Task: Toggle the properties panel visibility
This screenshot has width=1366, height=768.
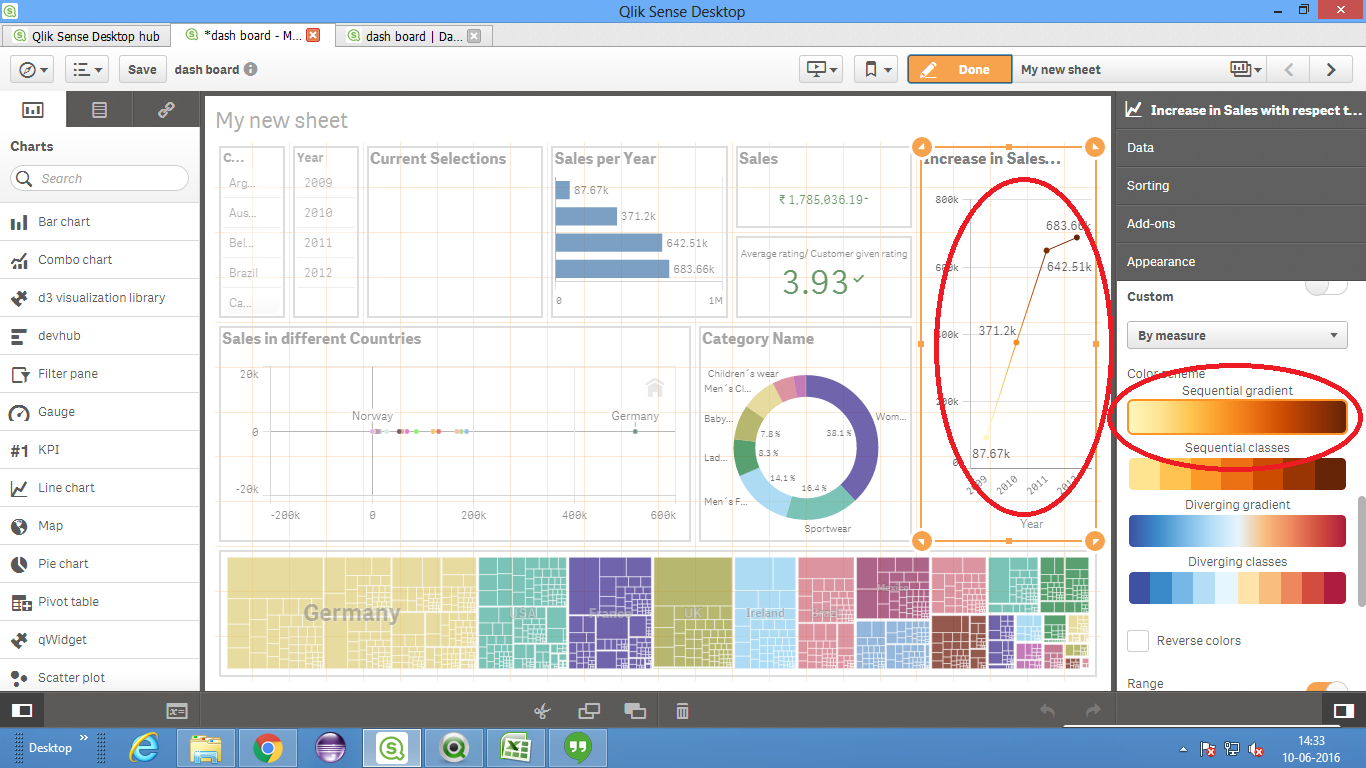Action: (x=1343, y=711)
